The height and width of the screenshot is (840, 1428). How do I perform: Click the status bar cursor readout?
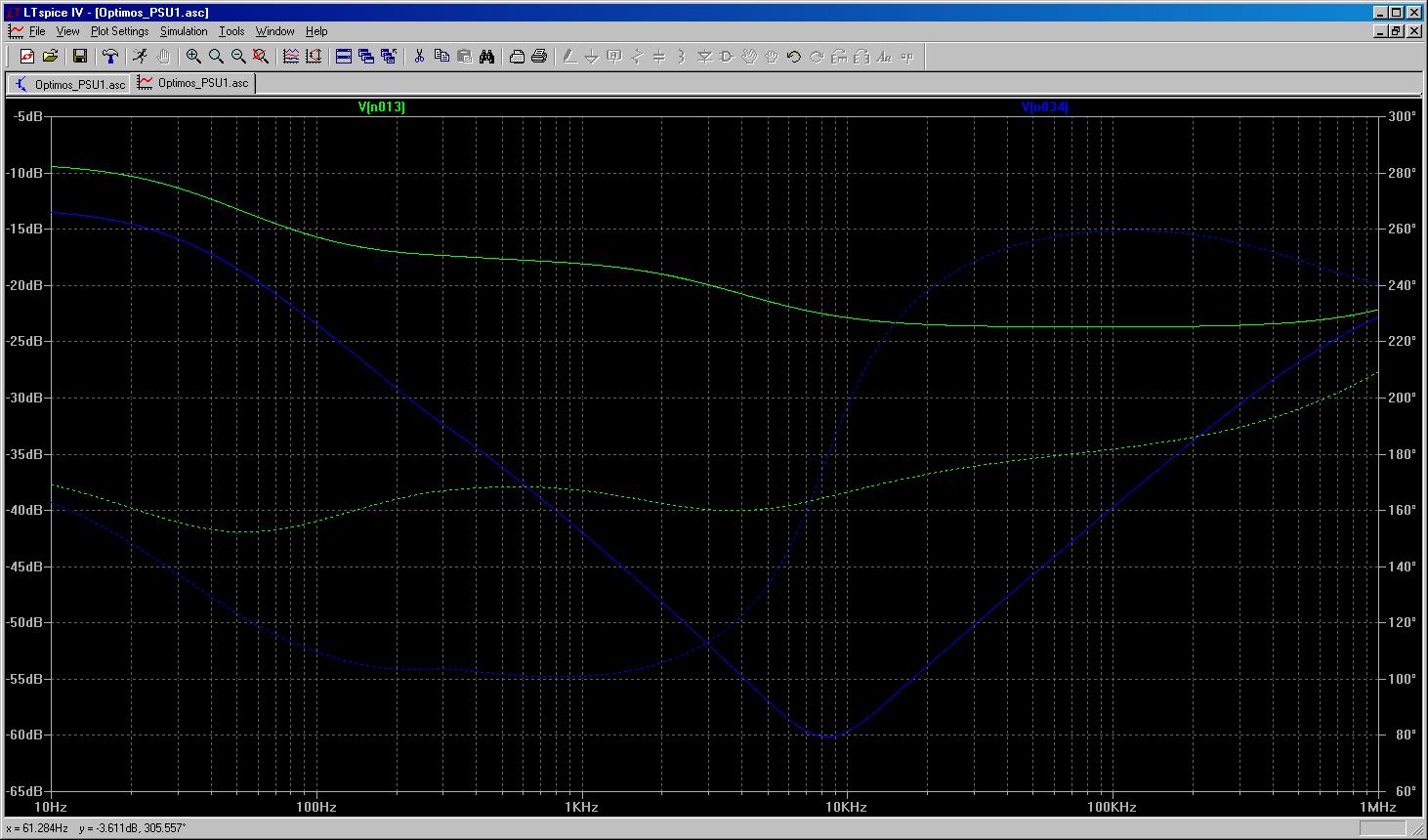[x=96, y=828]
